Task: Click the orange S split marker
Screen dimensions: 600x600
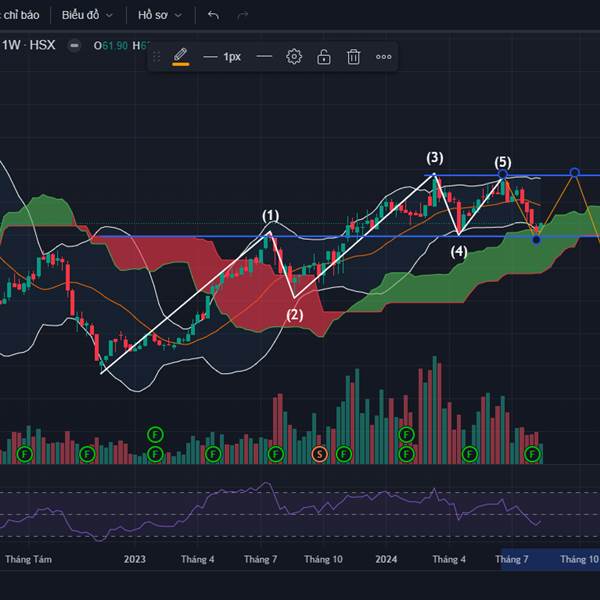Action: click(x=320, y=454)
